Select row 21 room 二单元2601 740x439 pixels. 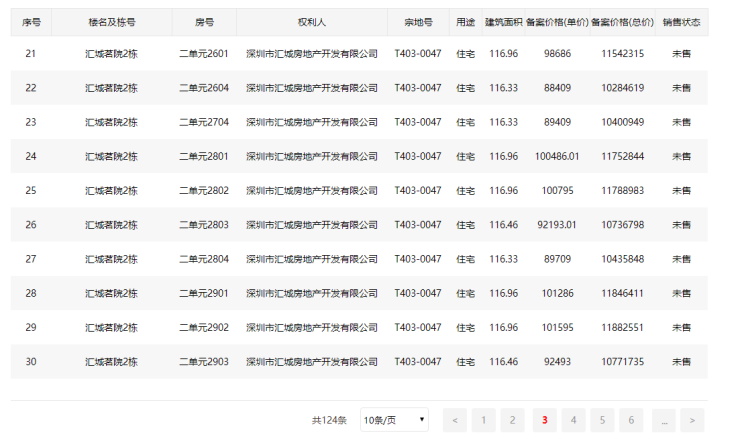point(203,54)
